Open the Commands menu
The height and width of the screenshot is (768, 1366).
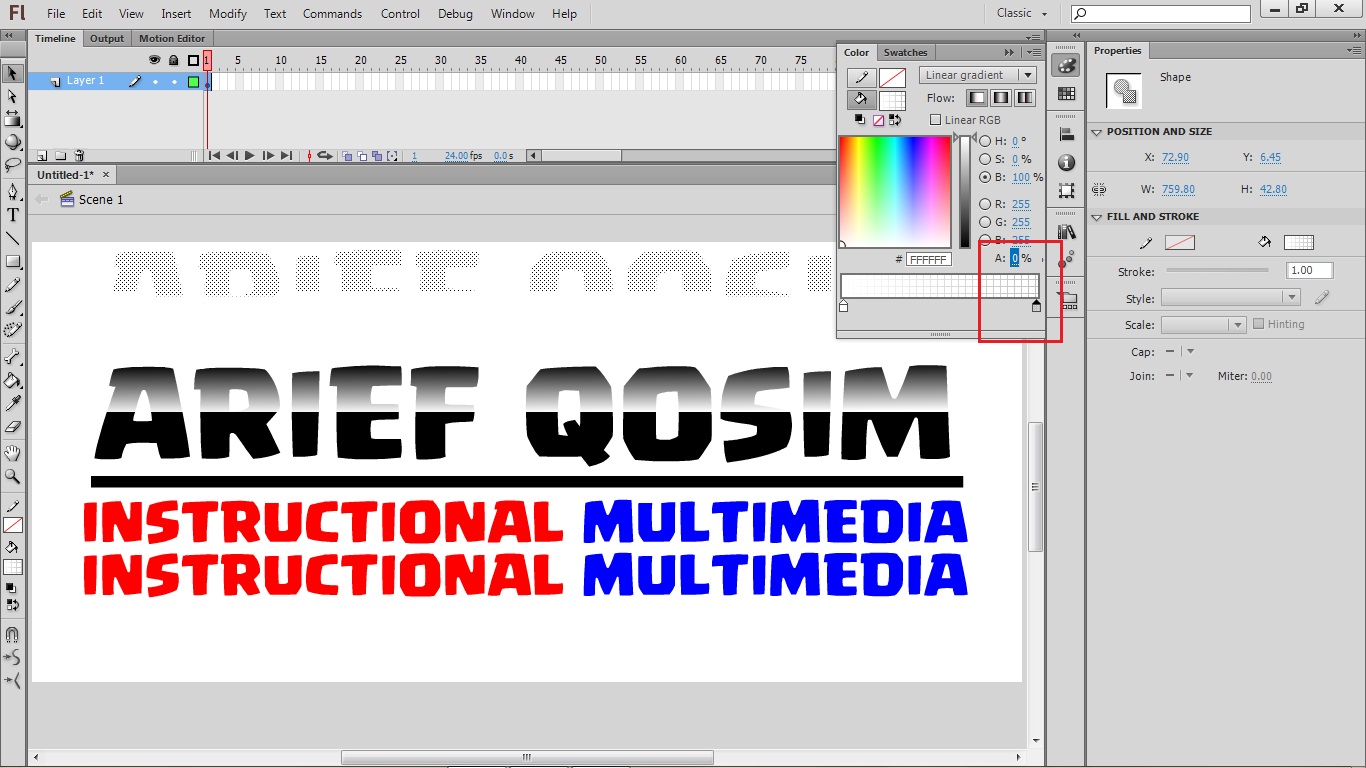click(x=332, y=14)
